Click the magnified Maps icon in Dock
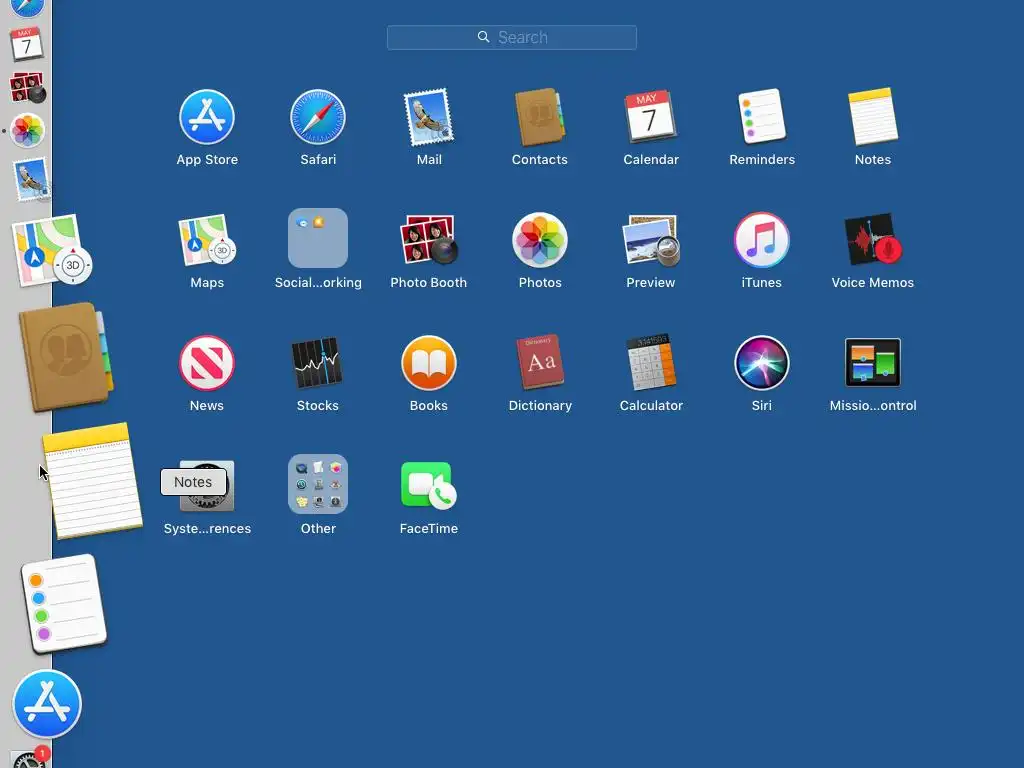Viewport: 1024px width, 768px height. coord(50,250)
